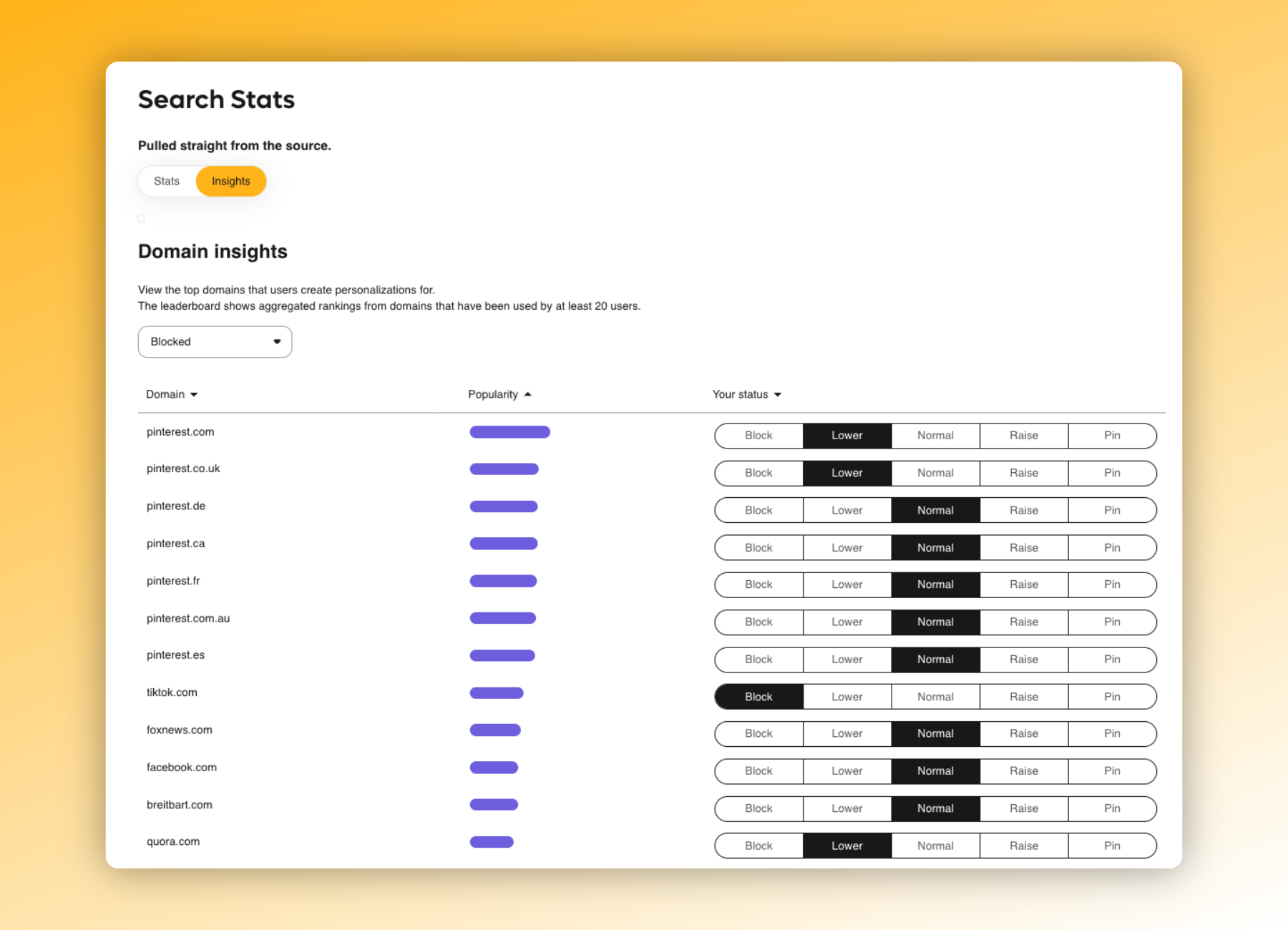Image resolution: width=1288 pixels, height=930 pixels.
Task: Set quora.com status to Pin
Action: coord(1112,846)
